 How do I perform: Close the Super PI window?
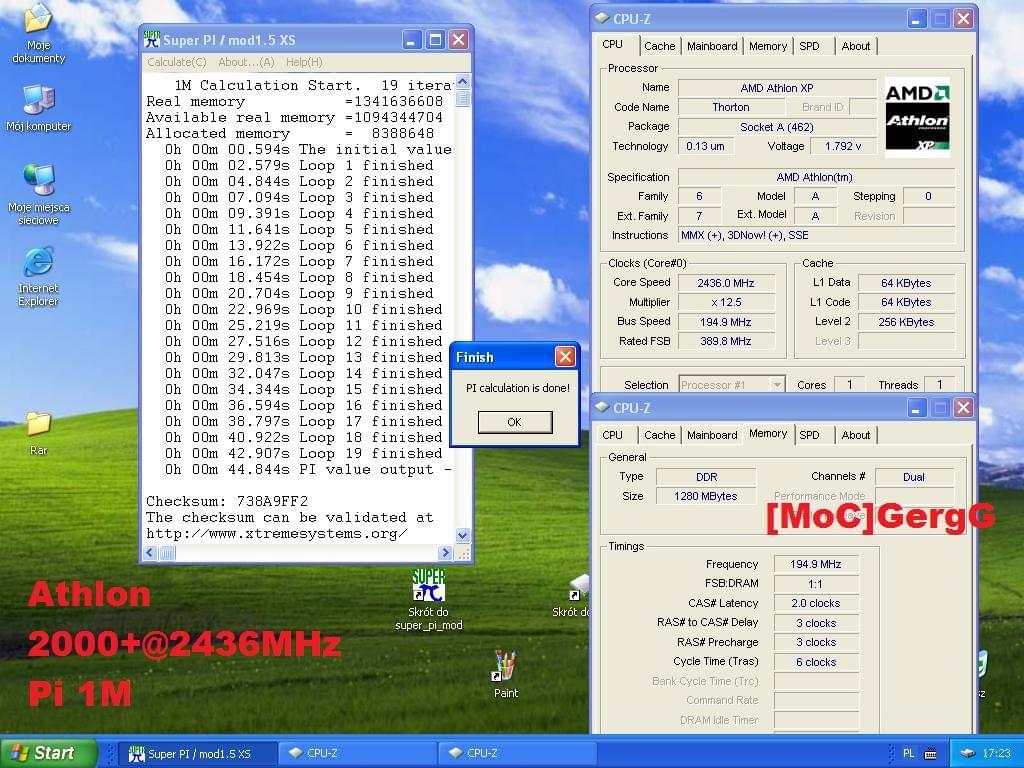click(459, 40)
